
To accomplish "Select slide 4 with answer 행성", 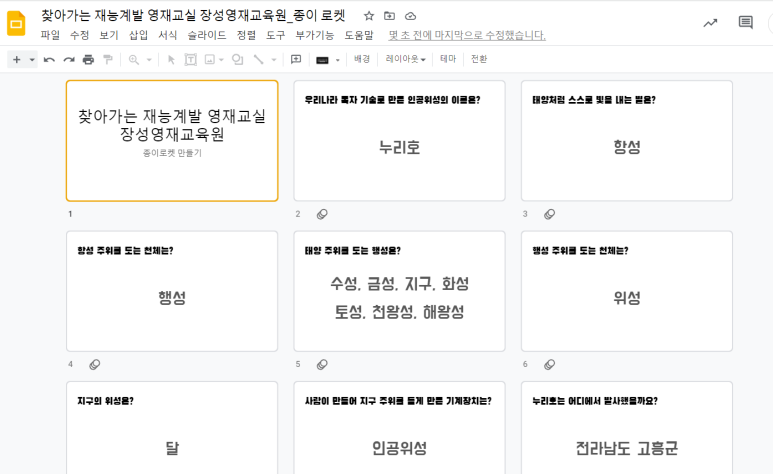I will [x=172, y=291].
